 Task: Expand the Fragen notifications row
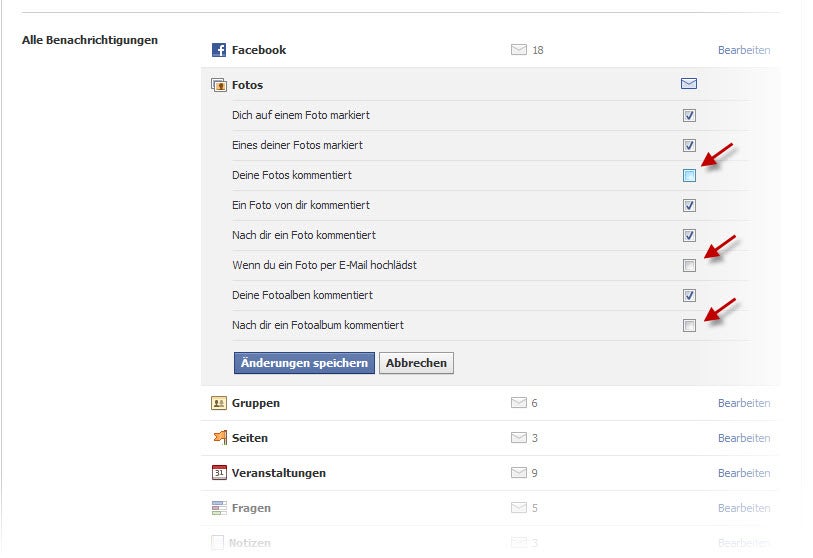click(x=489, y=508)
